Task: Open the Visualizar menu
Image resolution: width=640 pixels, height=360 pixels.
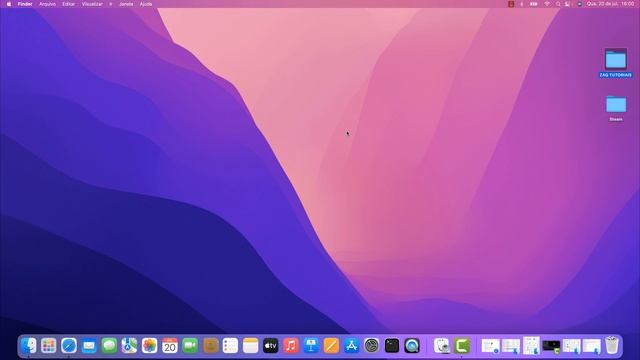Action: tap(92, 4)
